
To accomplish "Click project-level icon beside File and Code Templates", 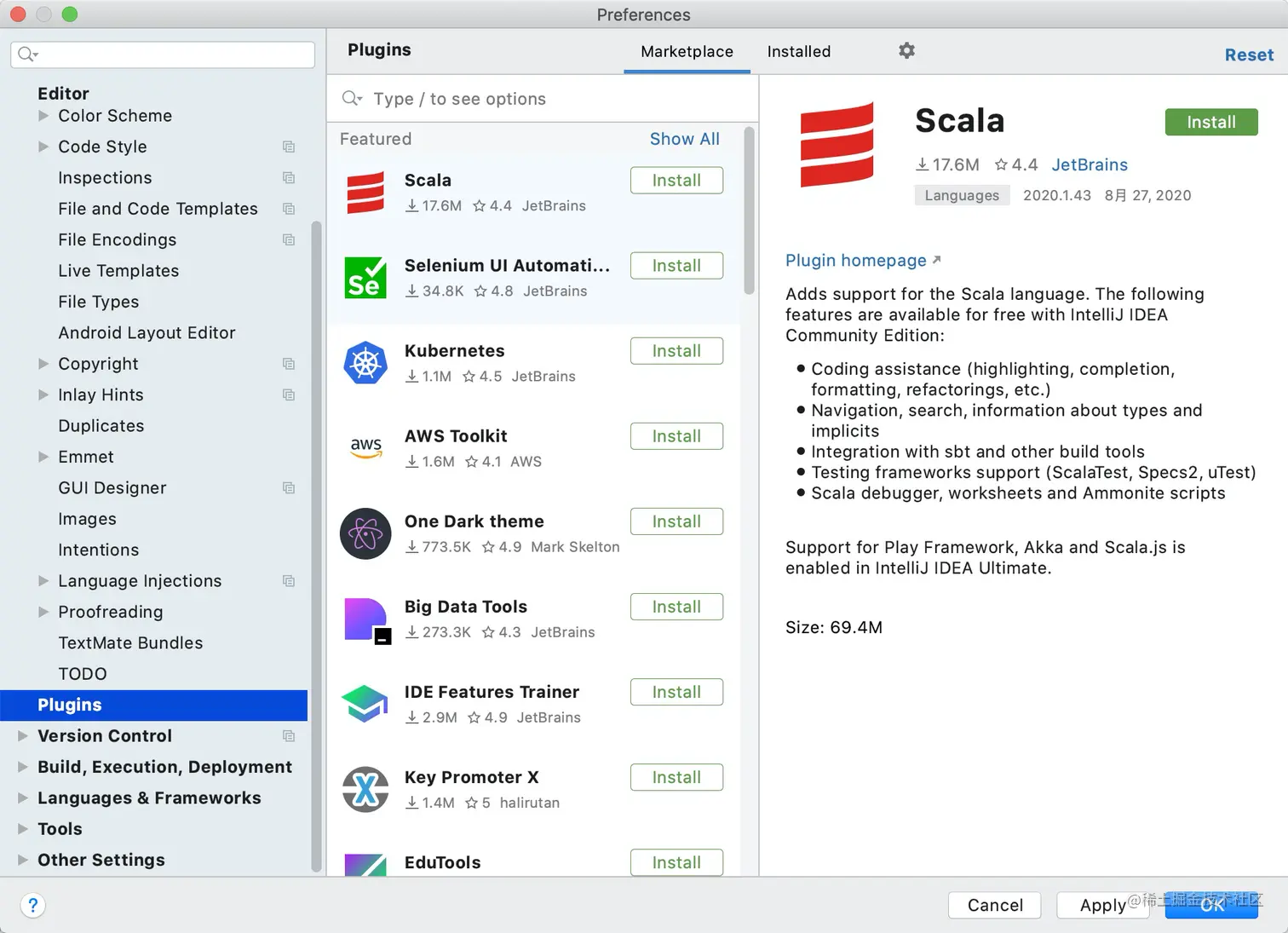I will click(x=289, y=209).
